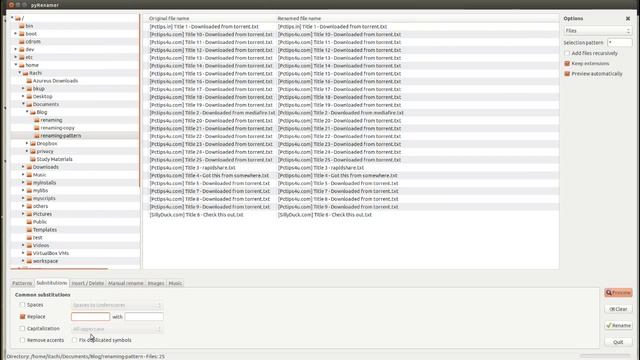Click the renaming-copy folder icon
This screenshot has height=360, width=640.
pos(37,128)
